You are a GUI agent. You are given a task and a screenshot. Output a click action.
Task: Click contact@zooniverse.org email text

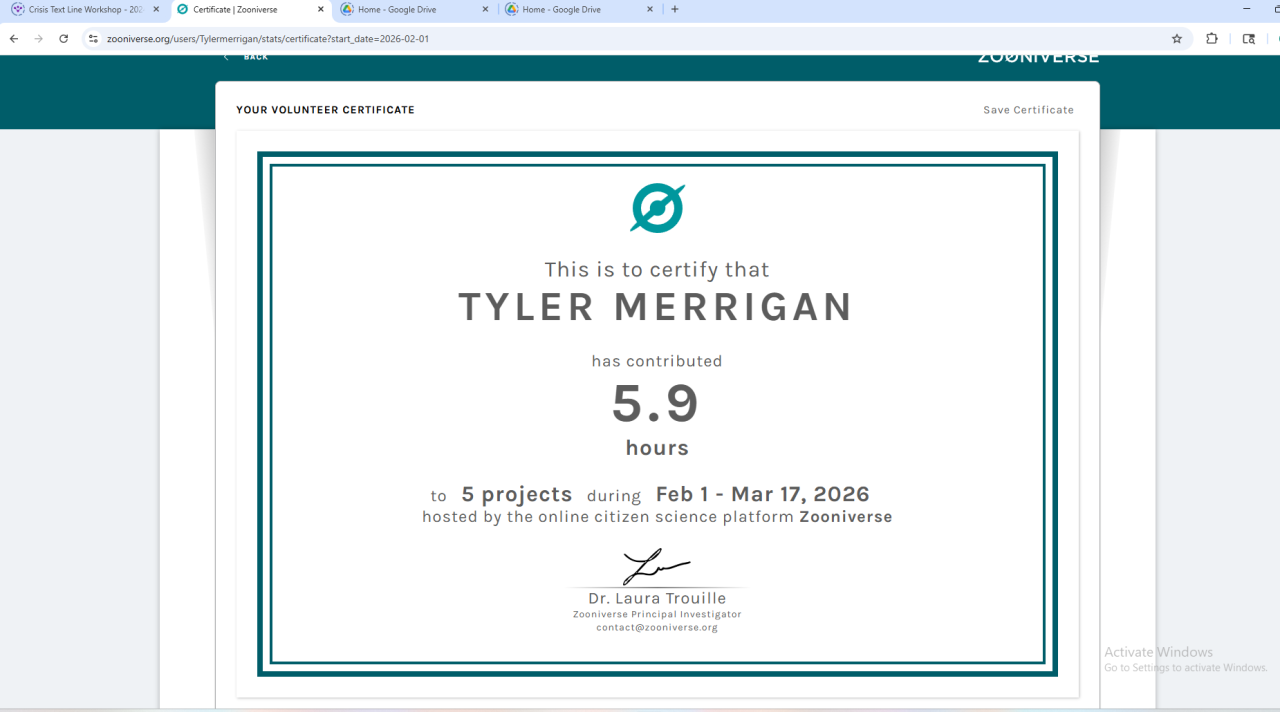[x=657, y=628]
